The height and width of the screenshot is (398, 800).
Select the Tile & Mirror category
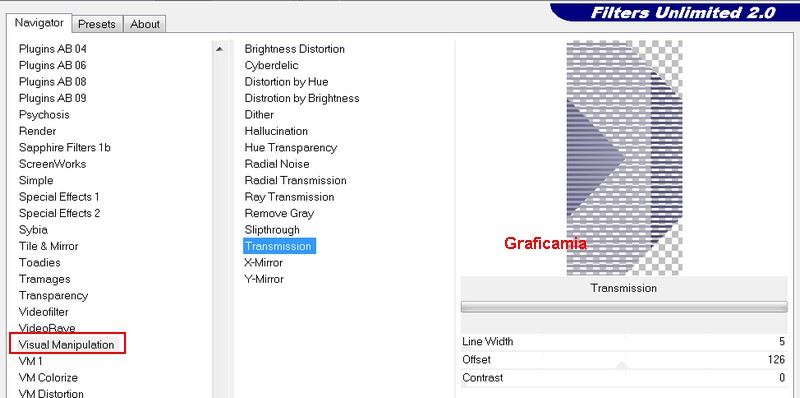pos(48,246)
